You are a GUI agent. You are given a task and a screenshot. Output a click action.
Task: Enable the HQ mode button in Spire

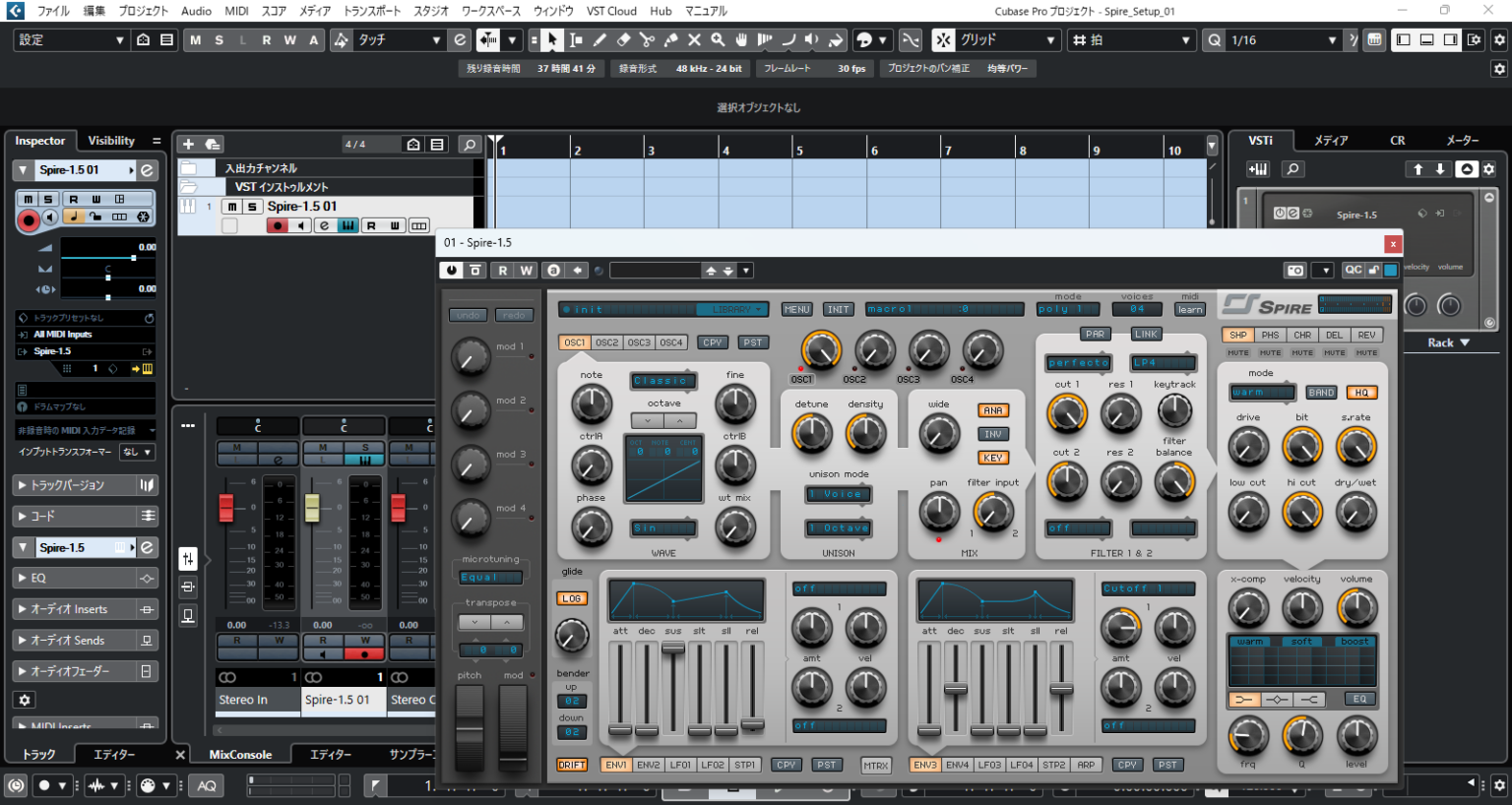(x=1361, y=393)
